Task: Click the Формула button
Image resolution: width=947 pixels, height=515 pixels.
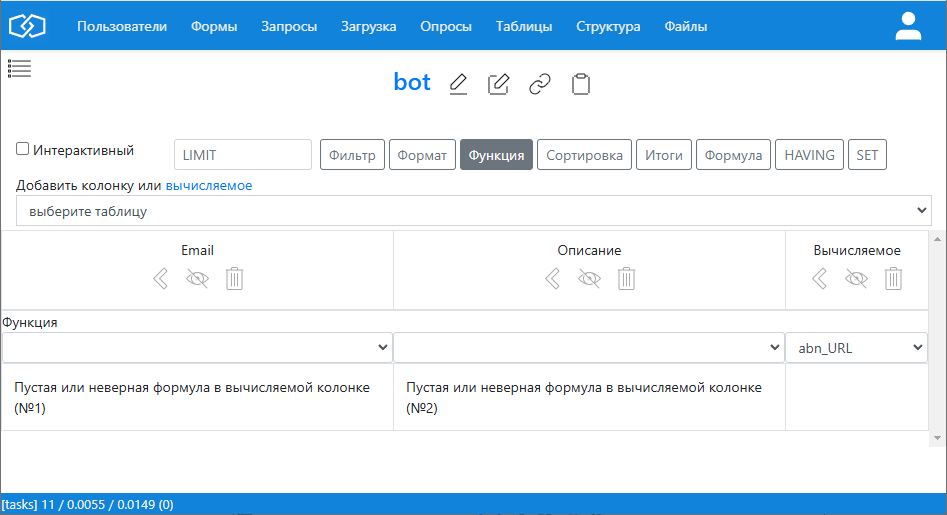Action: click(x=733, y=155)
